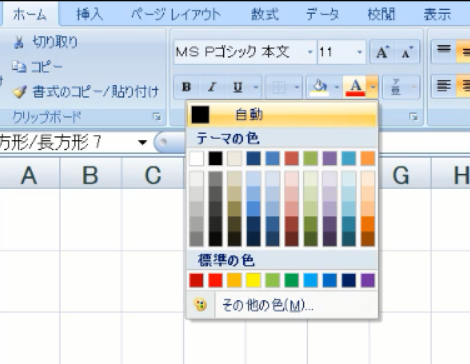
Task: Select column G header
Action: [401, 174]
